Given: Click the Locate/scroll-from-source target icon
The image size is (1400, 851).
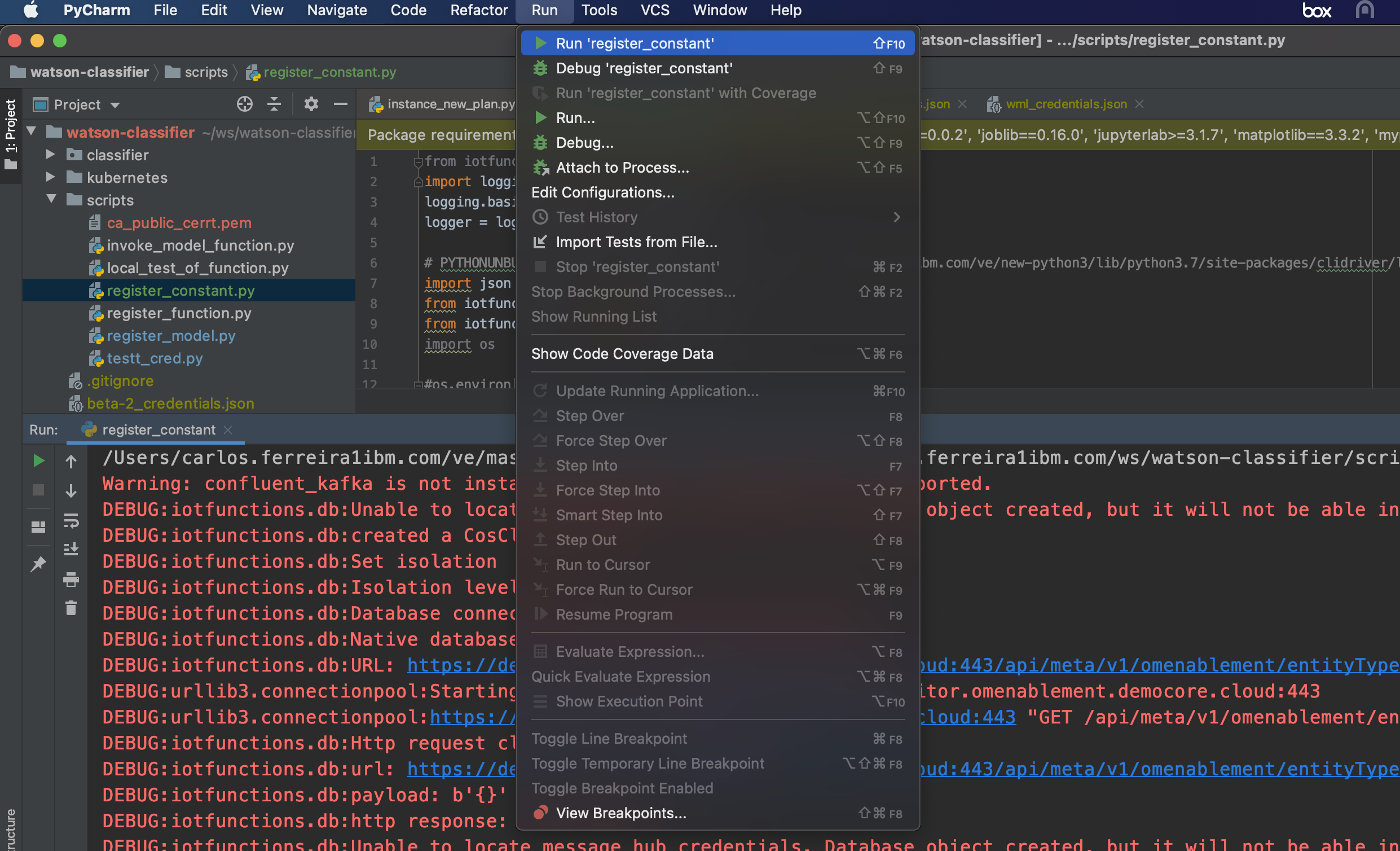Looking at the screenshot, I should tap(244, 104).
